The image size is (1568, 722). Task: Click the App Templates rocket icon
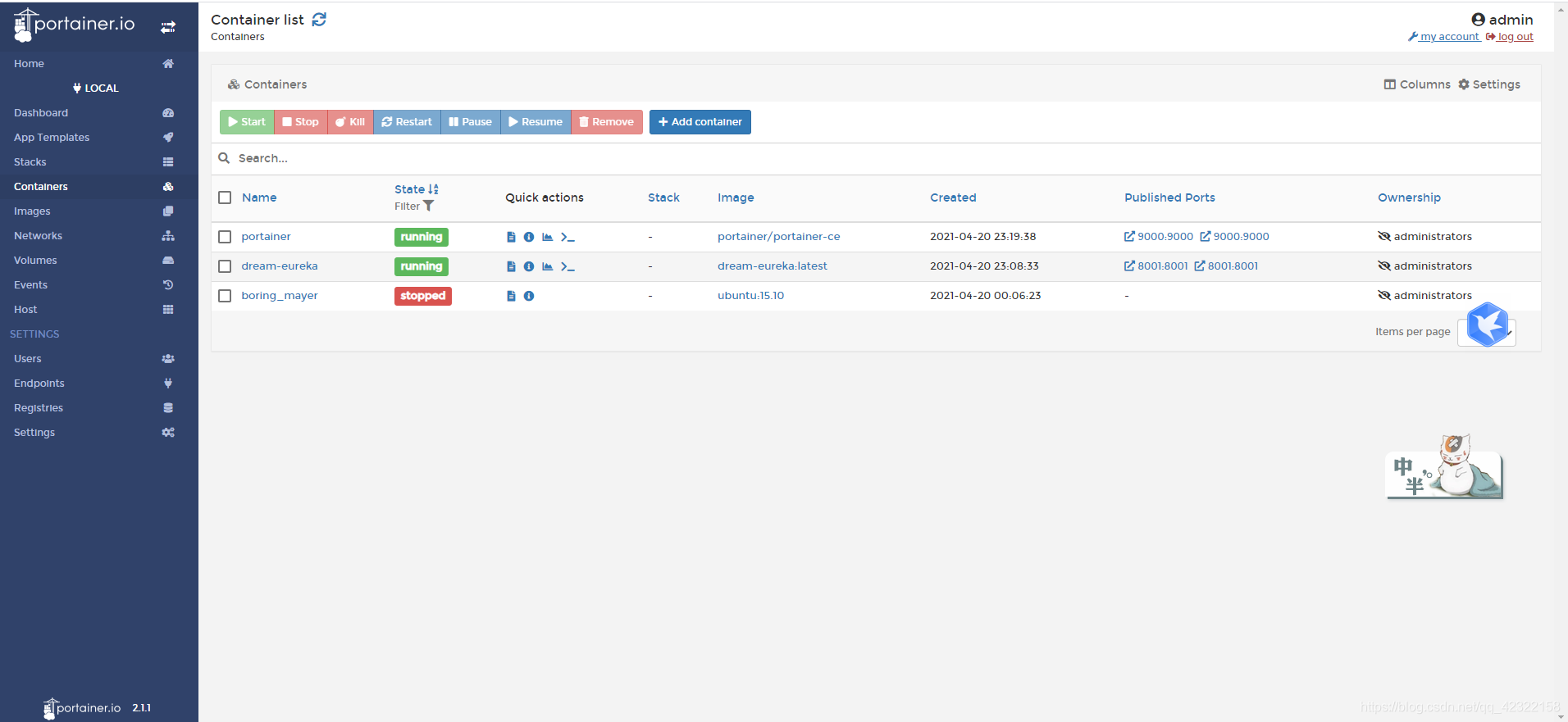coord(168,137)
